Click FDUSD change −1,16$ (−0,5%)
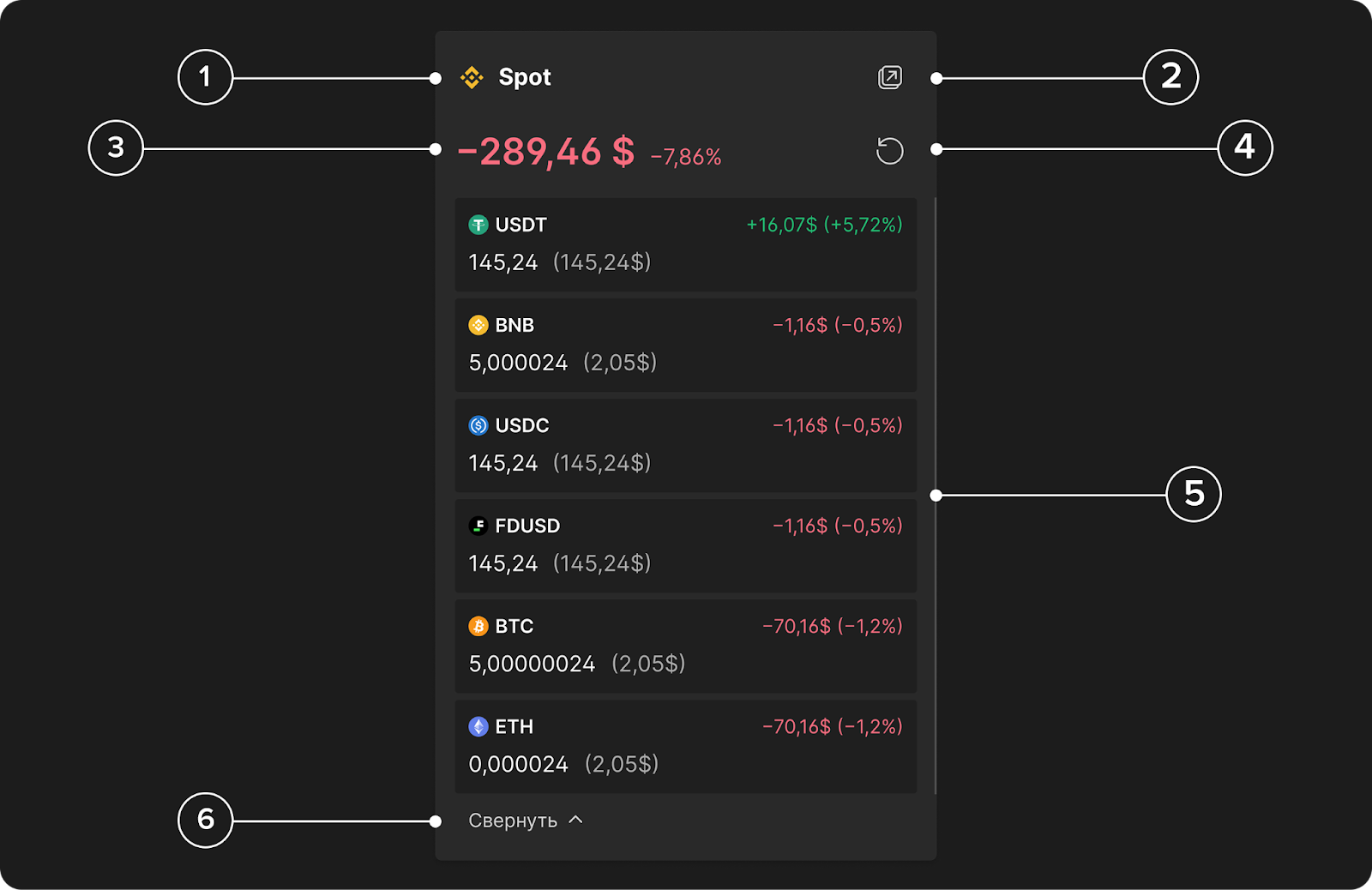Screen dimensions: 1372x890 838,526
